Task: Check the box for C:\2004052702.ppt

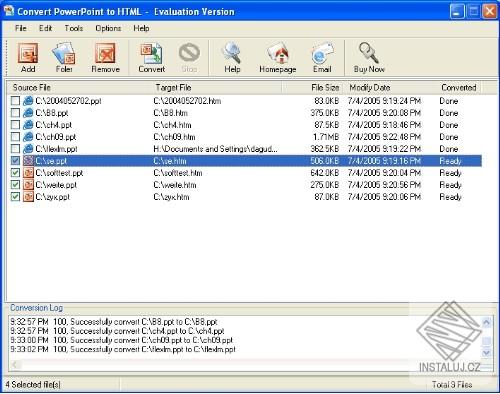Action: pos(15,101)
